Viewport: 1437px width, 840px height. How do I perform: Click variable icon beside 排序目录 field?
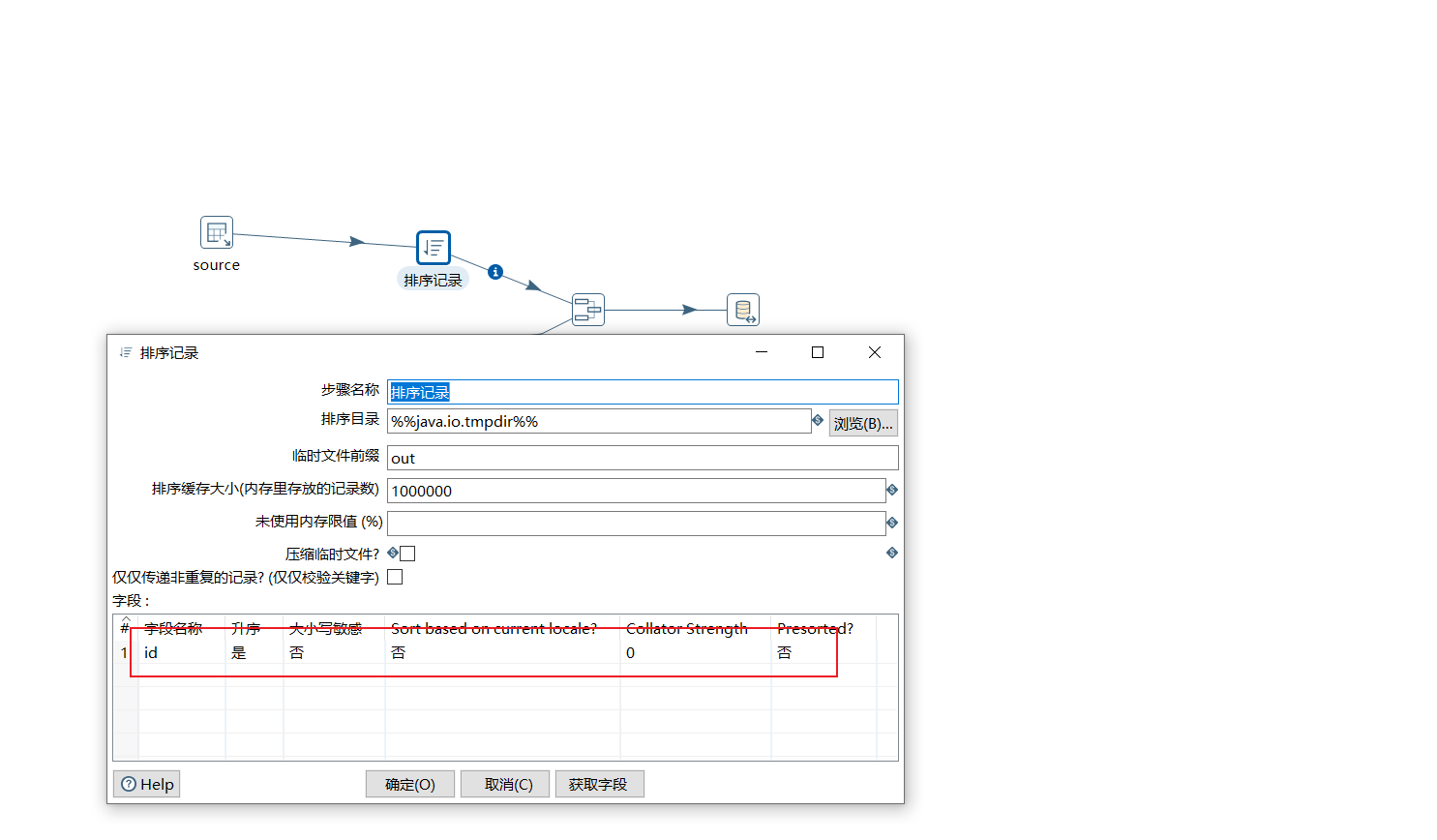[x=818, y=420]
